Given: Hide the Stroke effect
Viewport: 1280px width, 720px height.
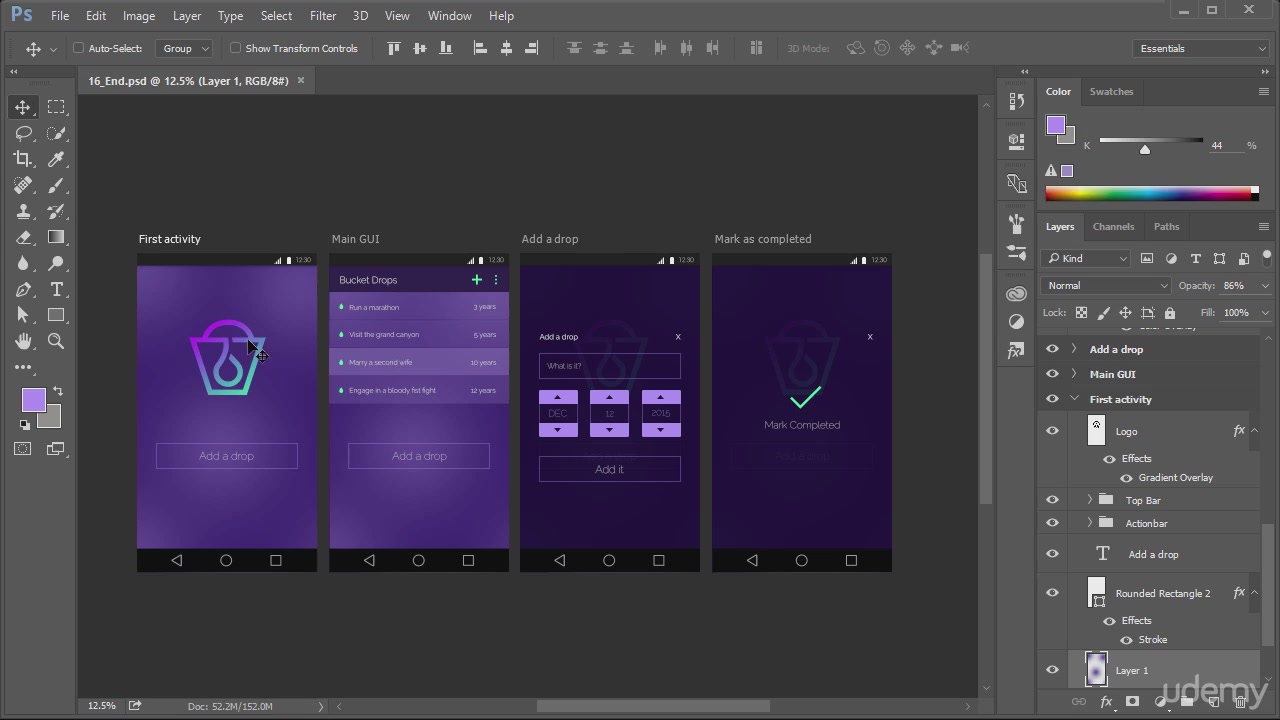Looking at the screenshot, I should pos(1127,640).
